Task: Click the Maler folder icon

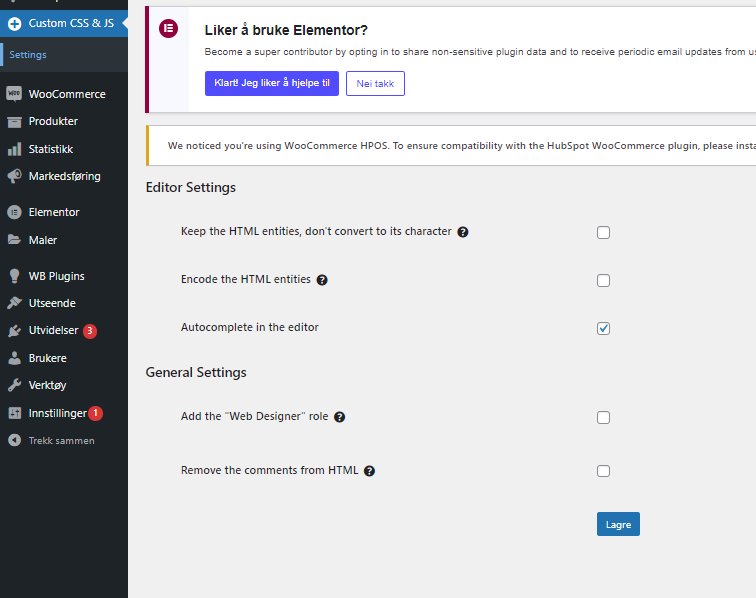Action: click(x=14, y=240)
